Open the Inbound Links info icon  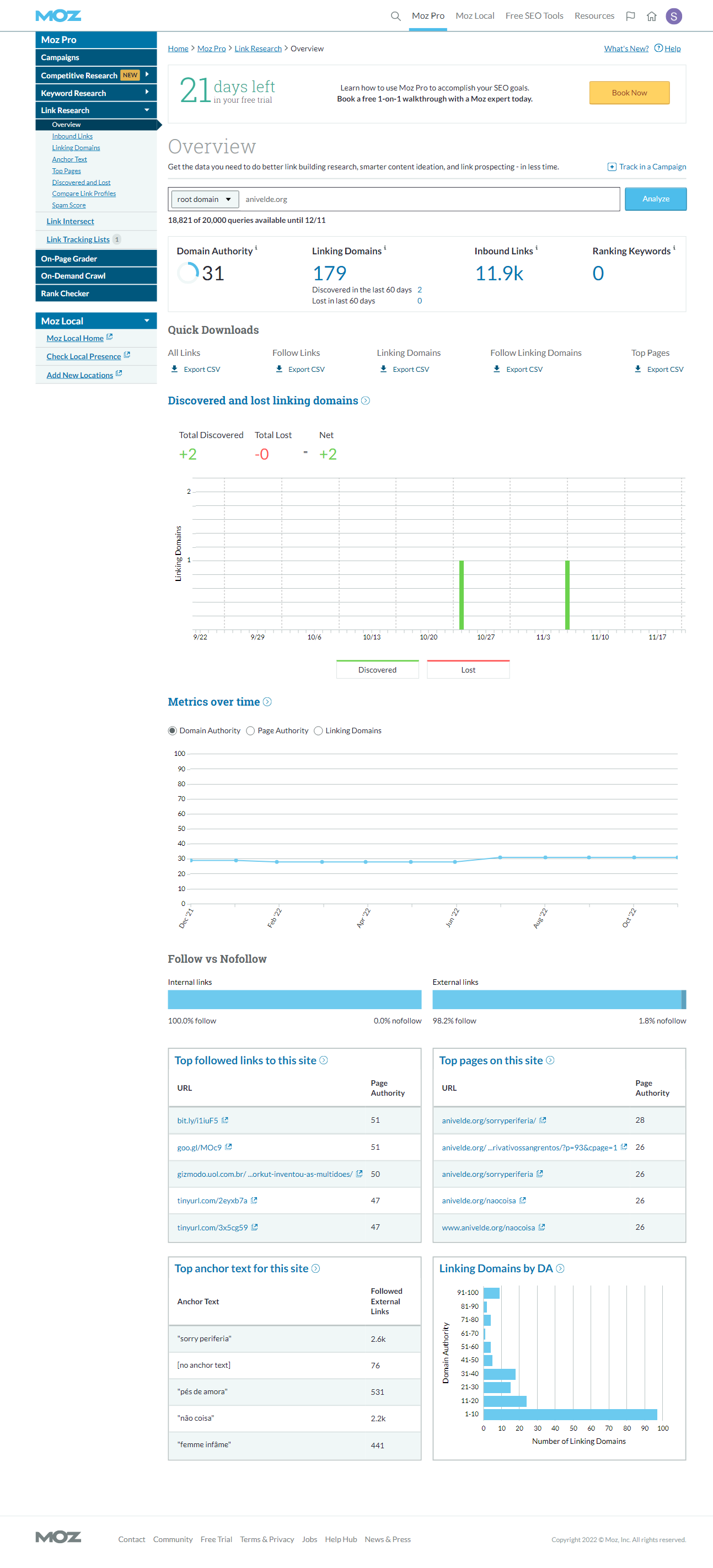[537, 248]
